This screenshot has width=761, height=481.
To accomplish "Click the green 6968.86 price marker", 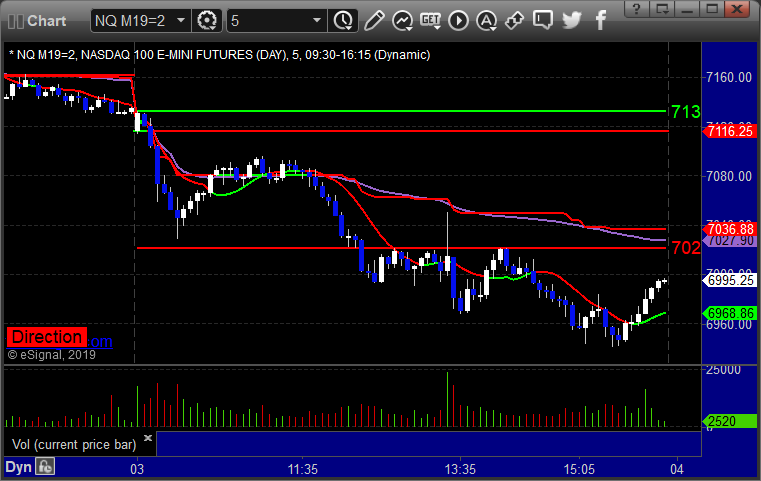I will 729,313.
